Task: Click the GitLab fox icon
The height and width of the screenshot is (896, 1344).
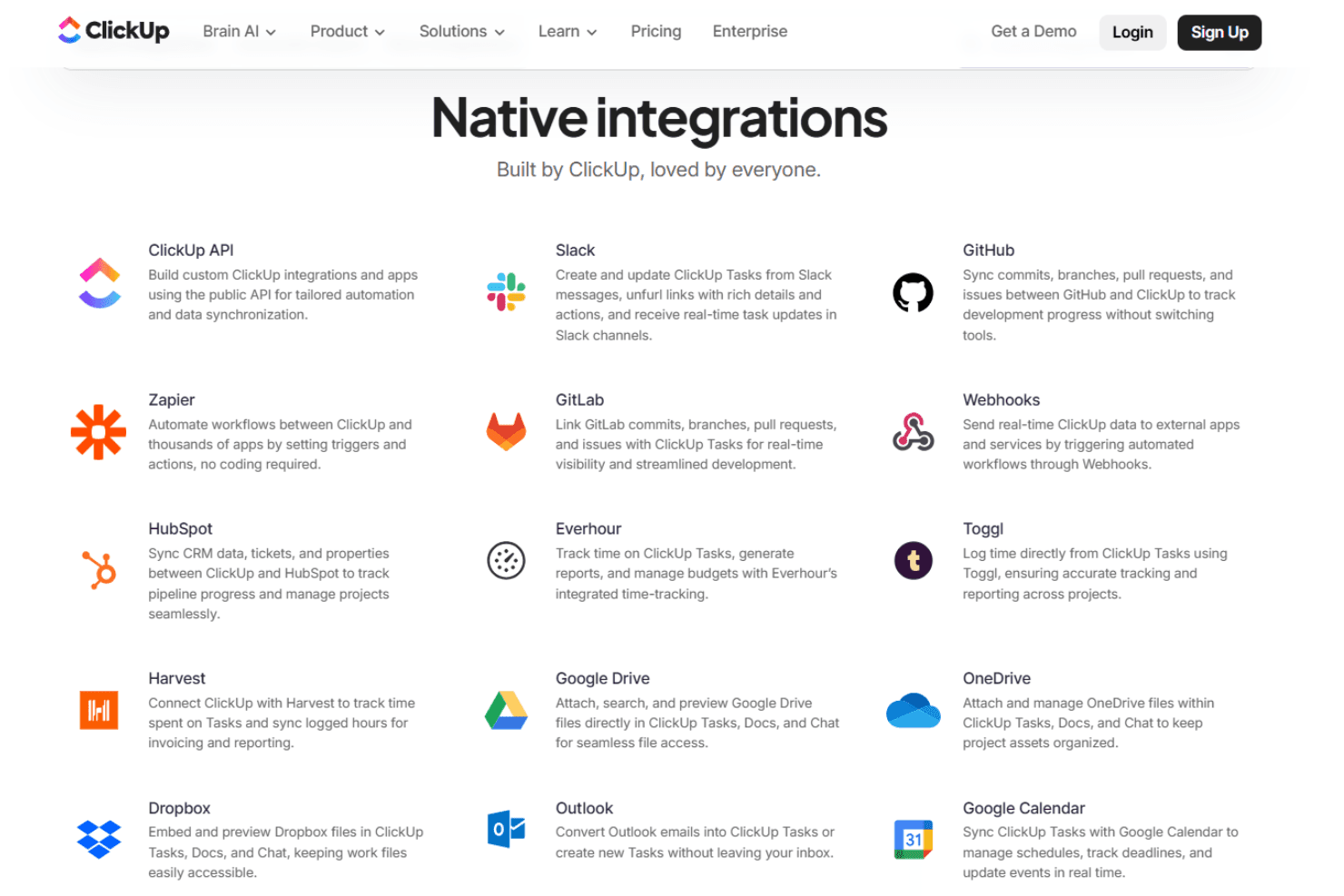Action: tap(506, 431)
